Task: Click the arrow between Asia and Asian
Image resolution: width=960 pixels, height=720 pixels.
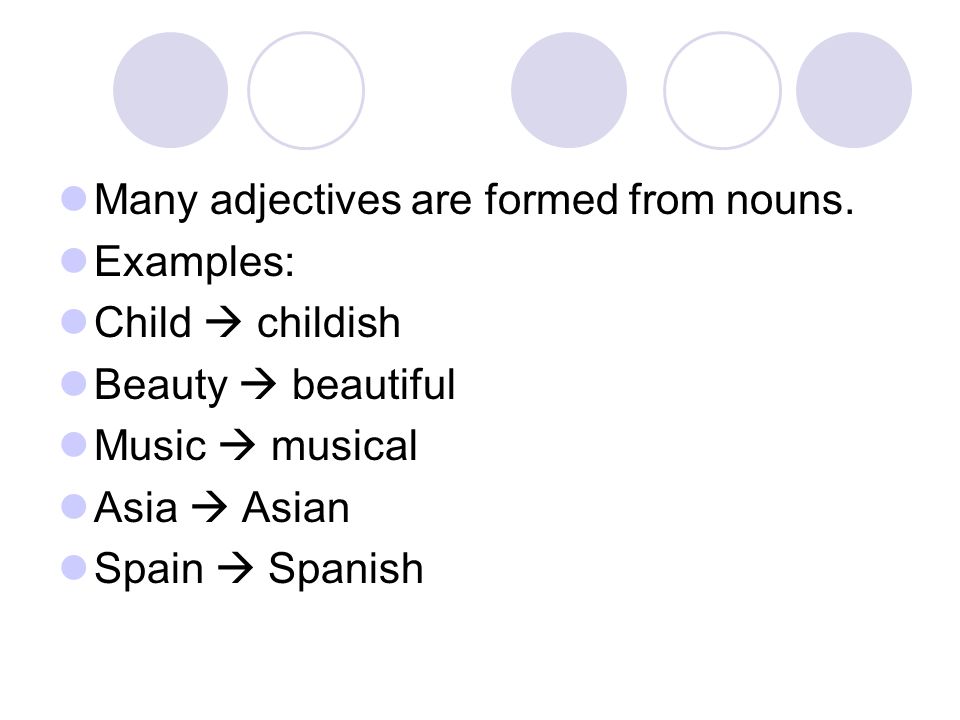Action: pos(209,508)
